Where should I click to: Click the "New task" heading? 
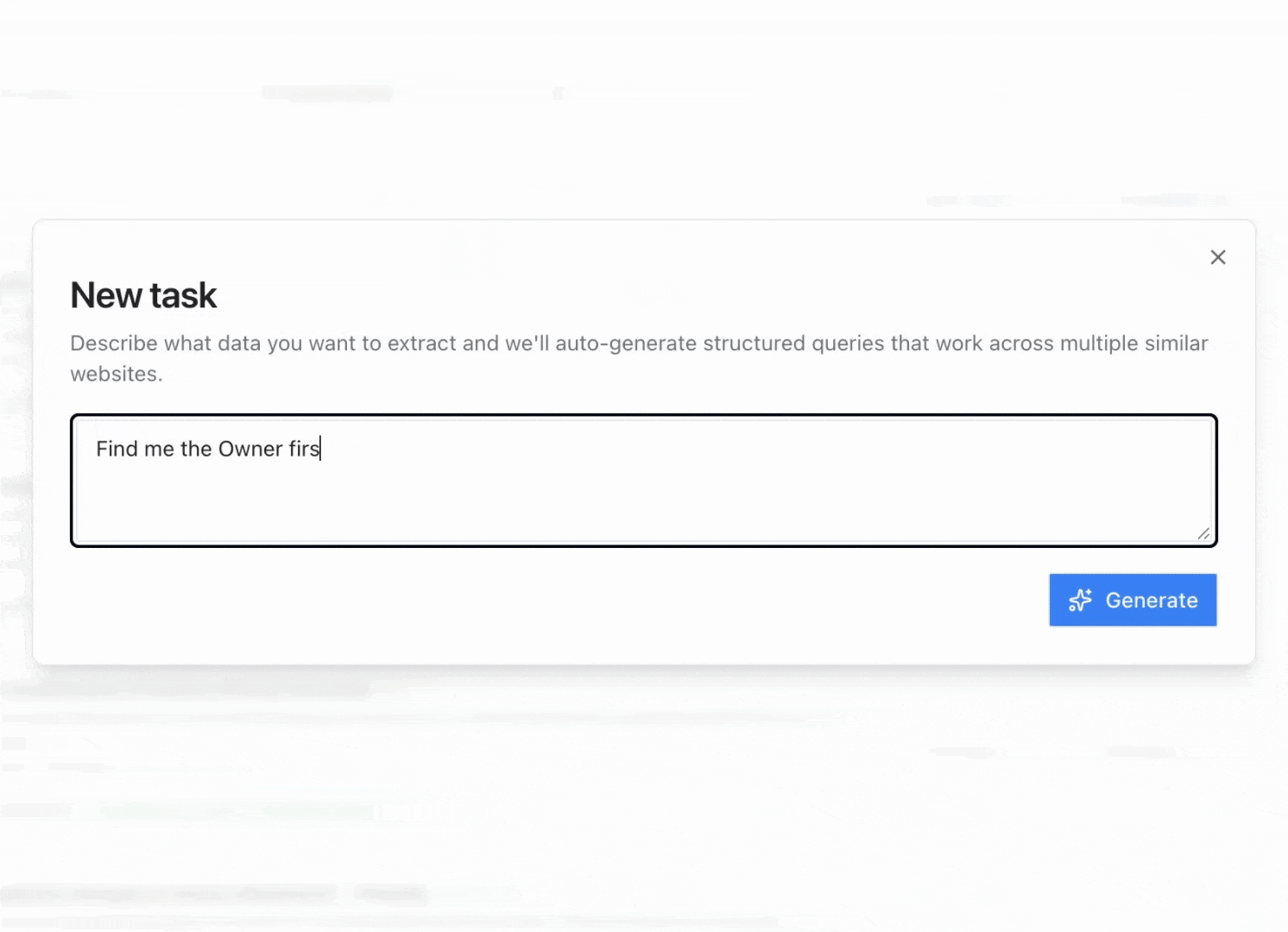coord(143,295)
